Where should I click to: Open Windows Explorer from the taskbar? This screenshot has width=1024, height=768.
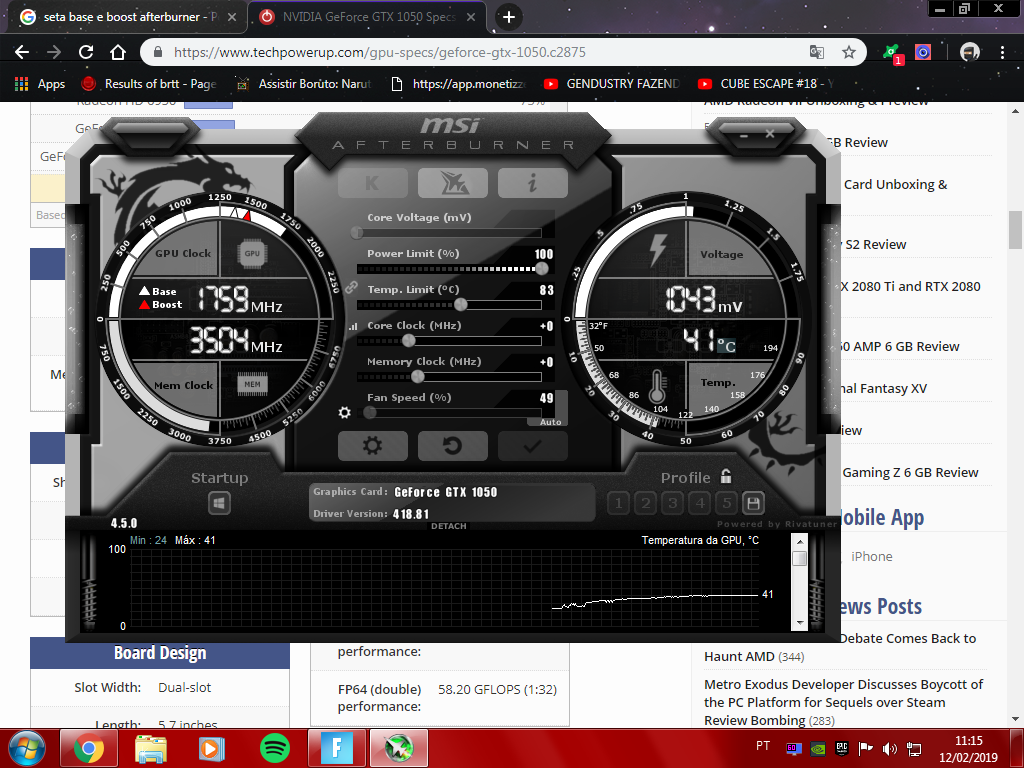151,748
